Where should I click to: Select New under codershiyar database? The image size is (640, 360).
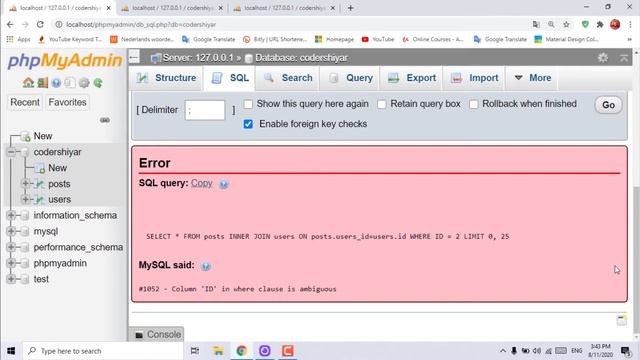click(x=57, y=168)
